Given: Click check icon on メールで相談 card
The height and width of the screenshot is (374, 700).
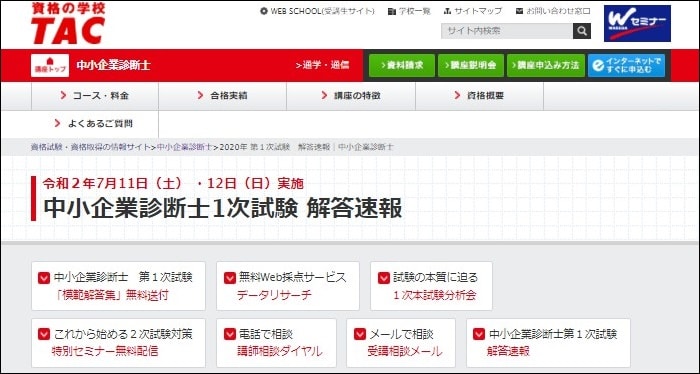Looking at the screenshot, I should [360, 334].
